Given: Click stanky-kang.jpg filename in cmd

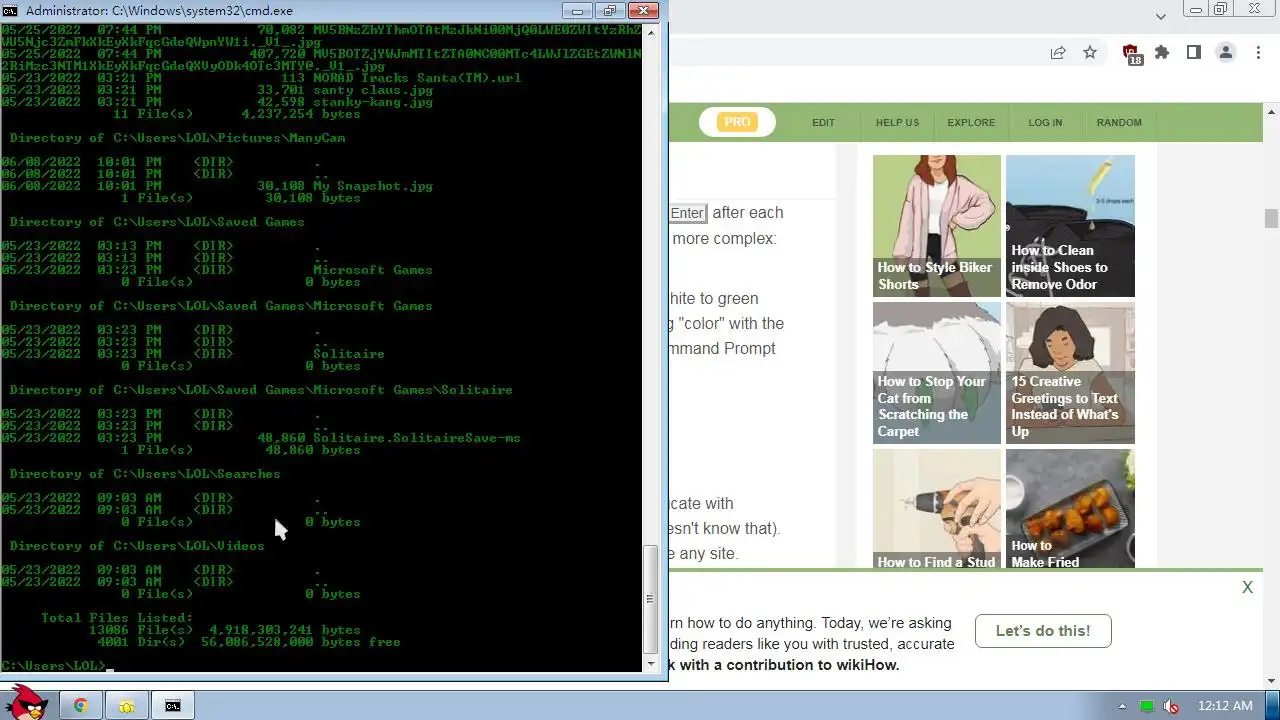Looking at the screenshot, I should coord(373,102).
